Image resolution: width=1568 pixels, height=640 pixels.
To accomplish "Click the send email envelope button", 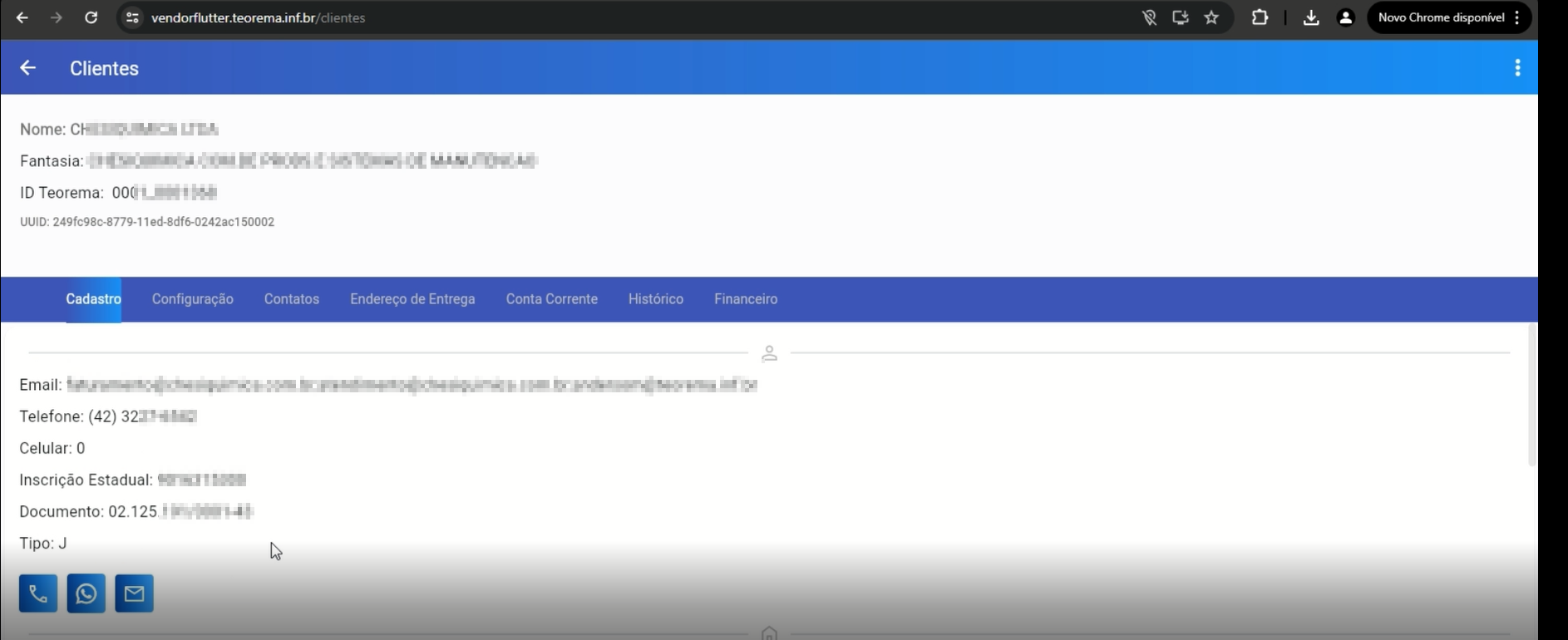I will [135, 593].
